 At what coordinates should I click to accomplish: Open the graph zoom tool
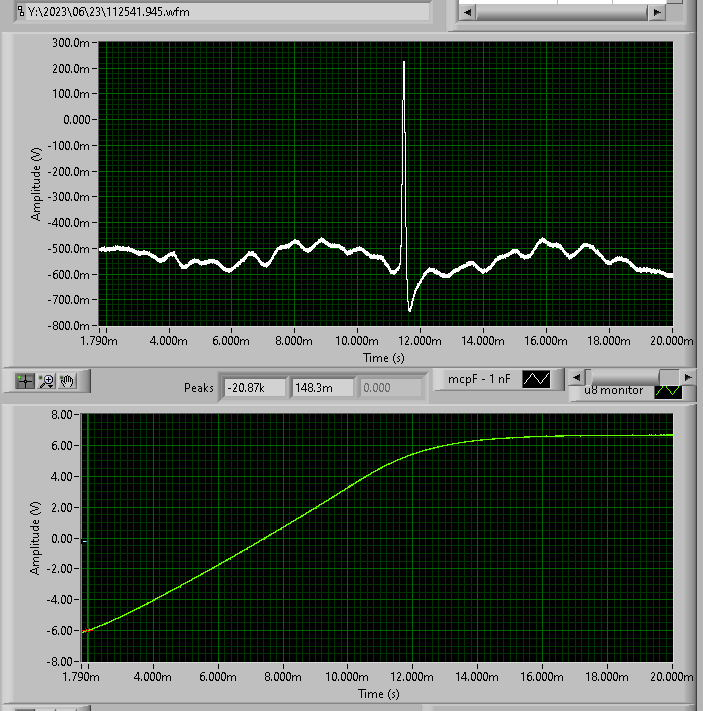pyautogui.click(x=46, y=381)
